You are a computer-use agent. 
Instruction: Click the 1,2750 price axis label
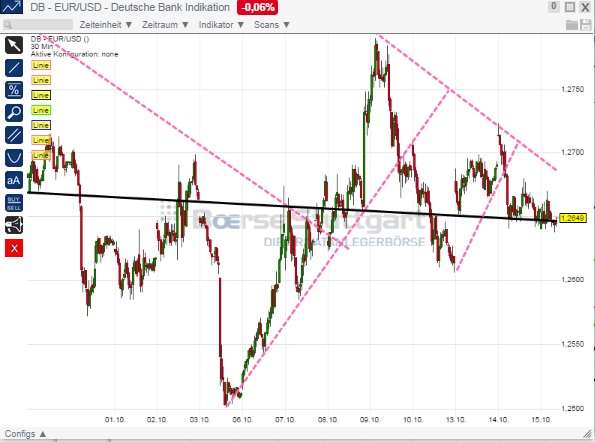pos(573,89)
